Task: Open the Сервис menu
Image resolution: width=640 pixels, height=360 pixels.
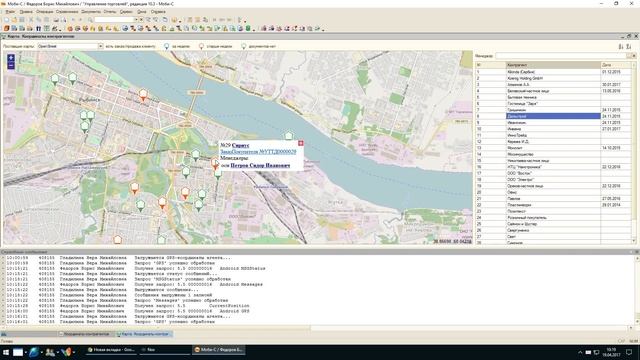Action: click(x=126, y=12)
